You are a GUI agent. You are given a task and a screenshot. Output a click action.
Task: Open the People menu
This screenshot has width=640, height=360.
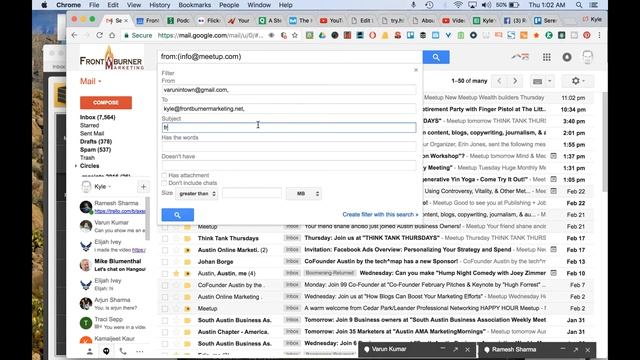(229, 5)
